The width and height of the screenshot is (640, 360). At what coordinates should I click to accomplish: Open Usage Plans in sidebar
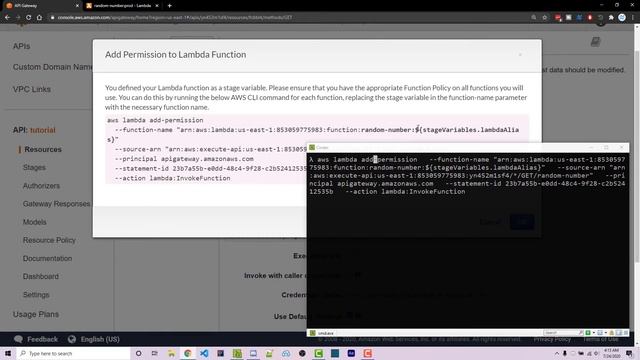coord(36,314)
